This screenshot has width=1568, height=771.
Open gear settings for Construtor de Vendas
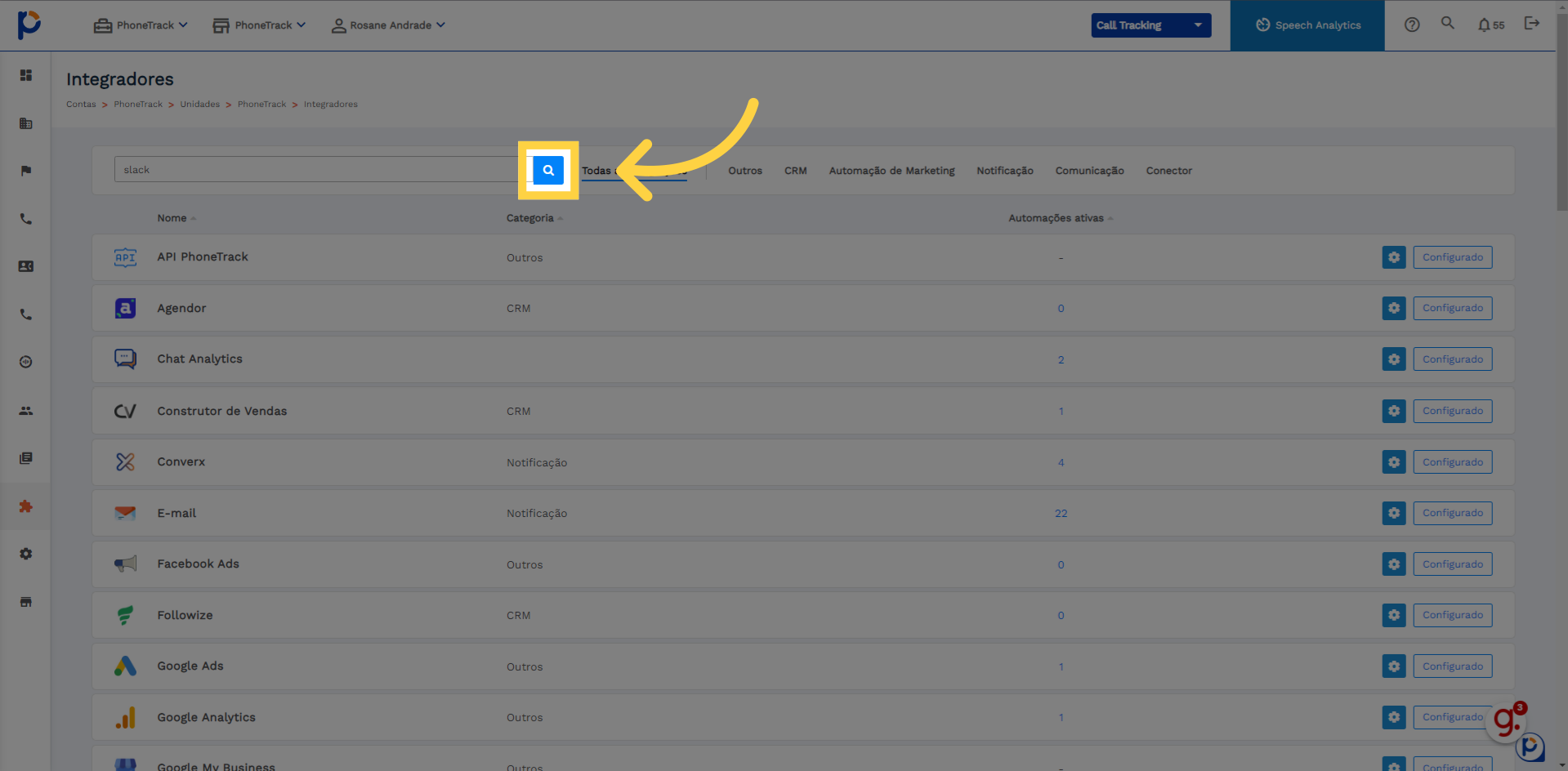1394,411
